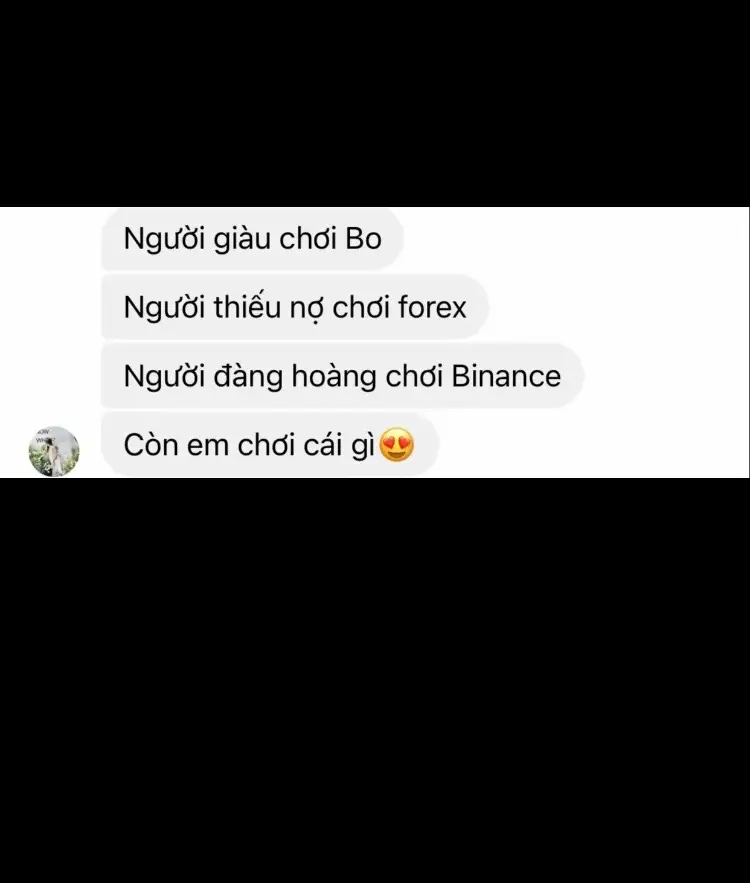Open the sender's profile picture avatar
750x883 pixels.
point(54,451)
